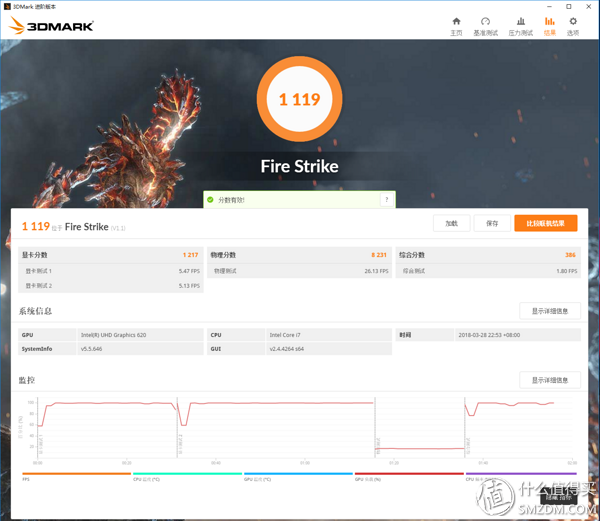Open the Benchmarks (基准测试) gauge tab

(x=485, y=27)
